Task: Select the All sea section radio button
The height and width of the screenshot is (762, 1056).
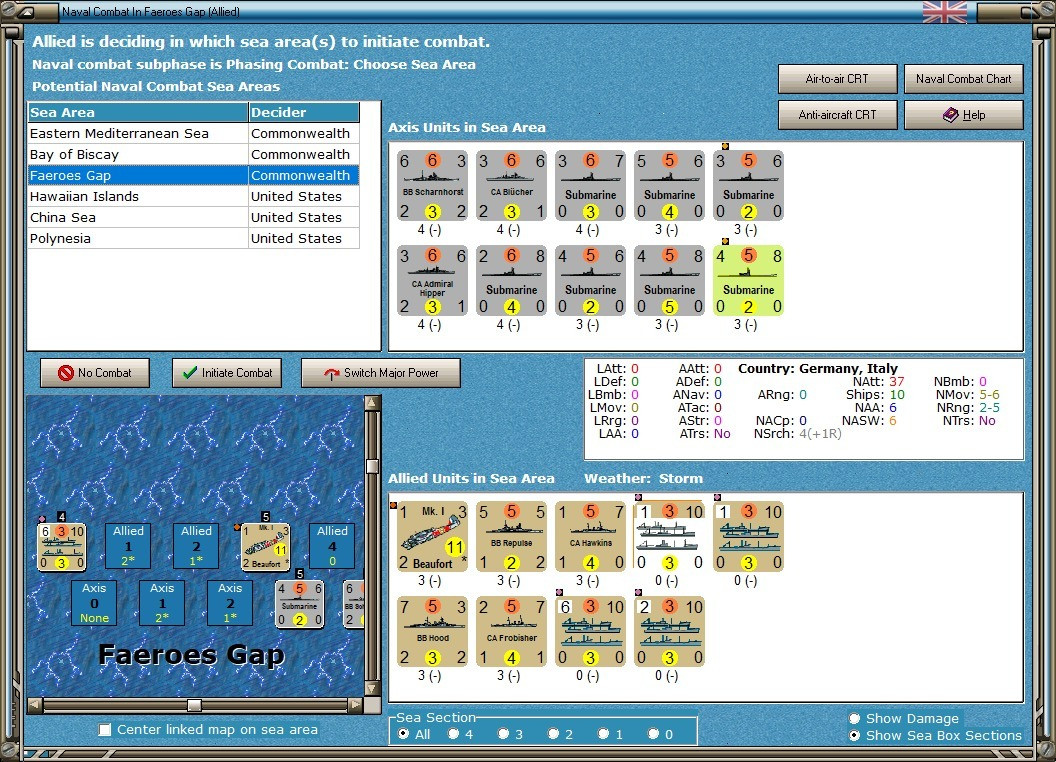Action: pos(403,734)
